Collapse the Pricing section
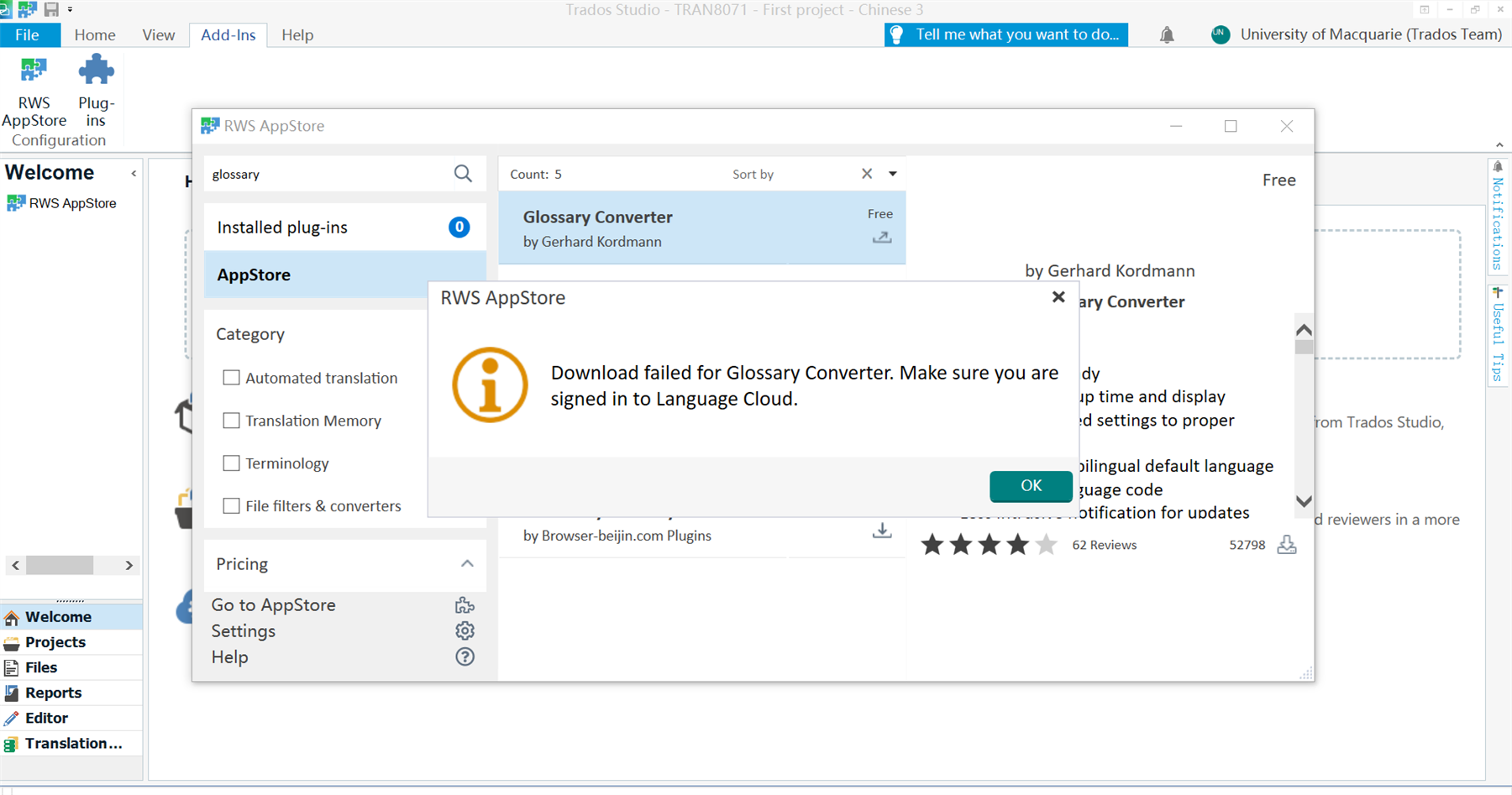 pos(467,564)
